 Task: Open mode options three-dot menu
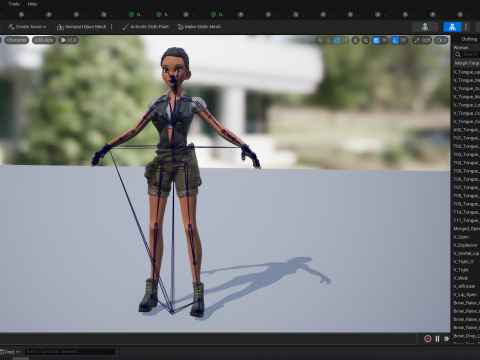pos(466,27)
